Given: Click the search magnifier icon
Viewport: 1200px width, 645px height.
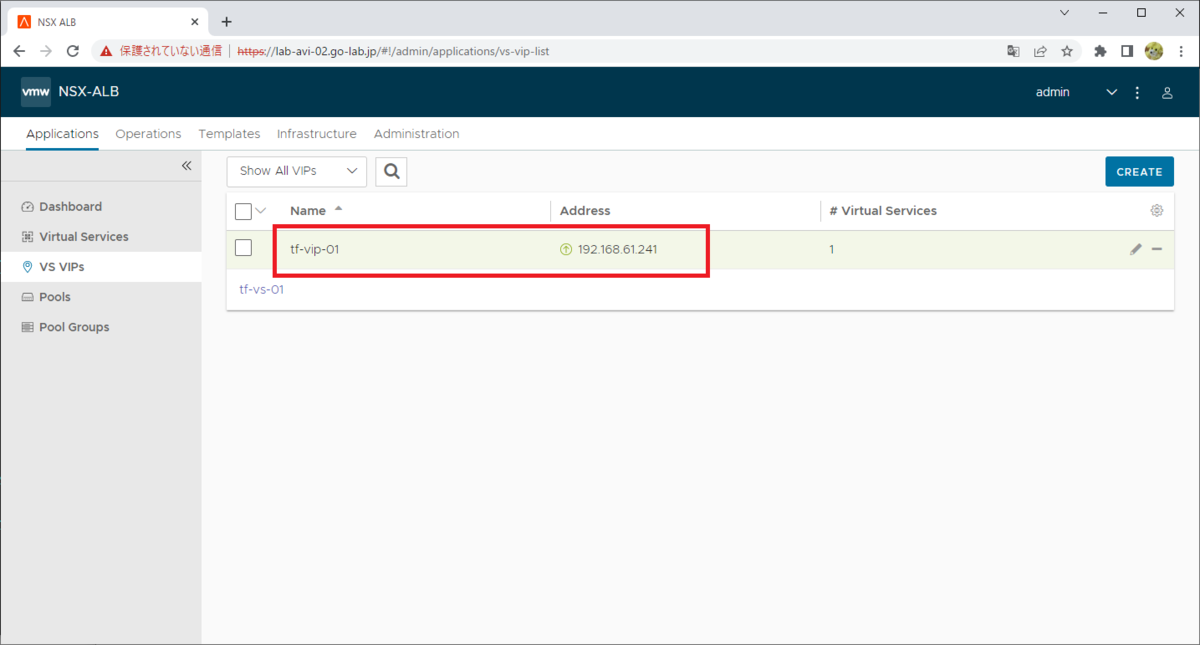Looking at the screenshot, I should 390,171.
